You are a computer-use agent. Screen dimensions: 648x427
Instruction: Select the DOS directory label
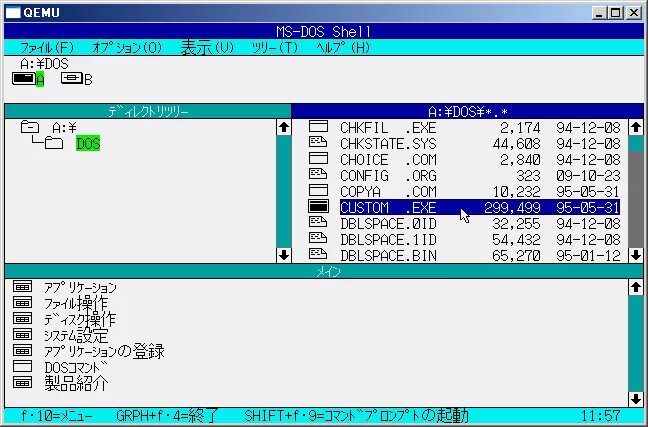click(x=88, y=143)
